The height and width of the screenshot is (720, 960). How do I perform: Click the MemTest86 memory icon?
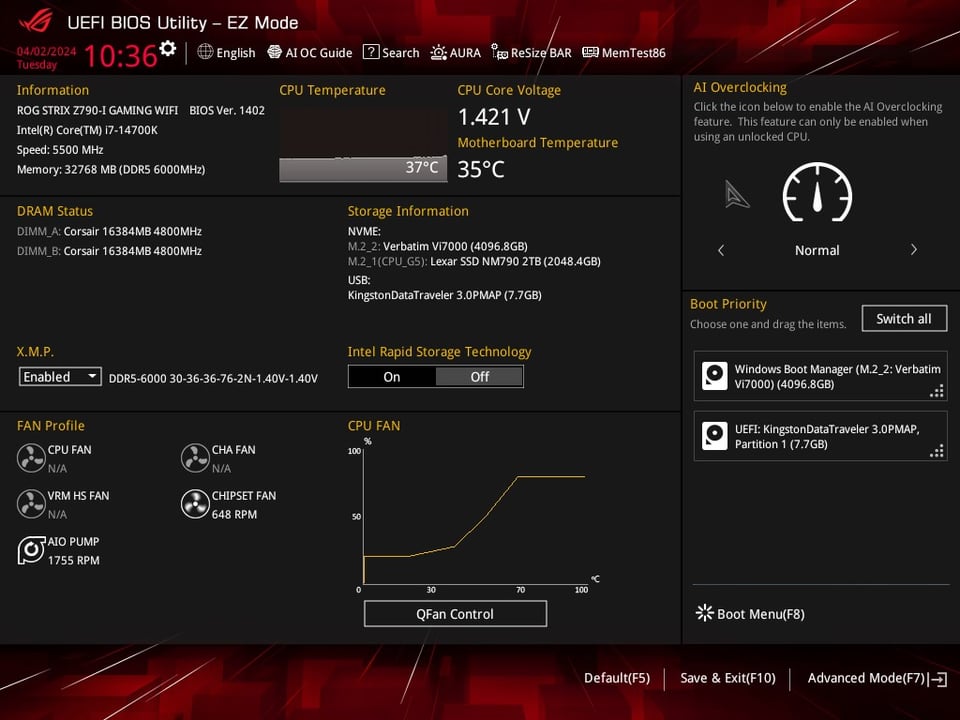pyautogui.click(x=590, y=52)
